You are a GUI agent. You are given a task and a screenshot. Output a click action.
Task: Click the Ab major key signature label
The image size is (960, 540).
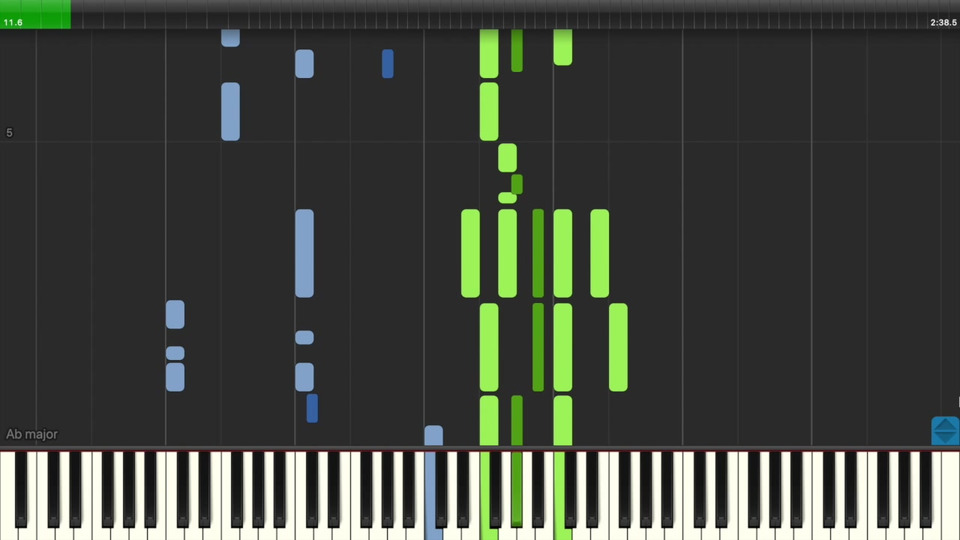tap(32, 434)
